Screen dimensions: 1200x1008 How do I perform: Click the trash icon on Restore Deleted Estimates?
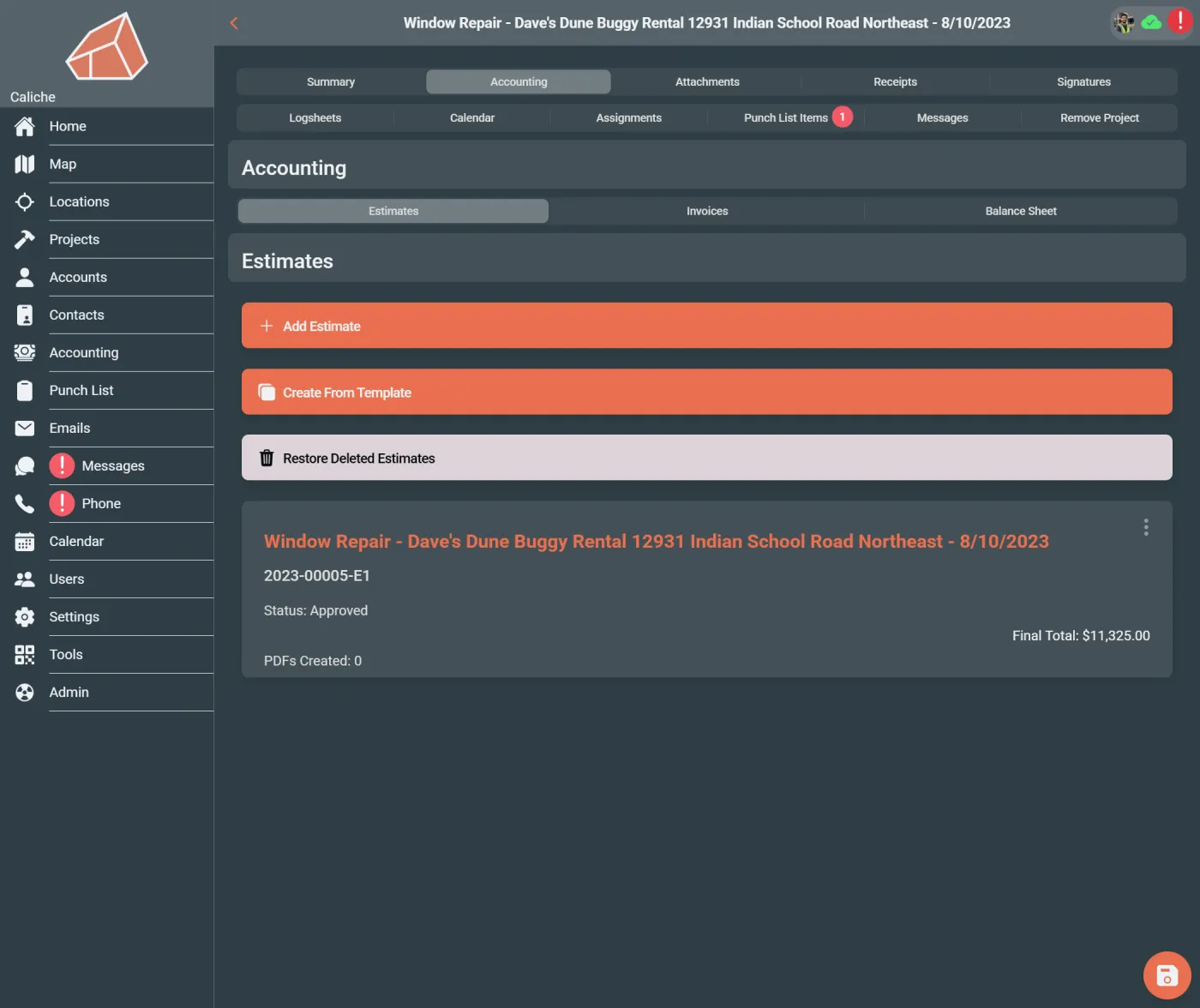click(267, 458)
